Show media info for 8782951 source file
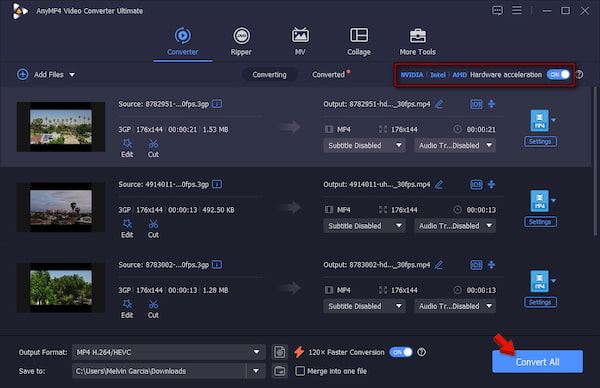The image size is (600, 388). (217, 104)
